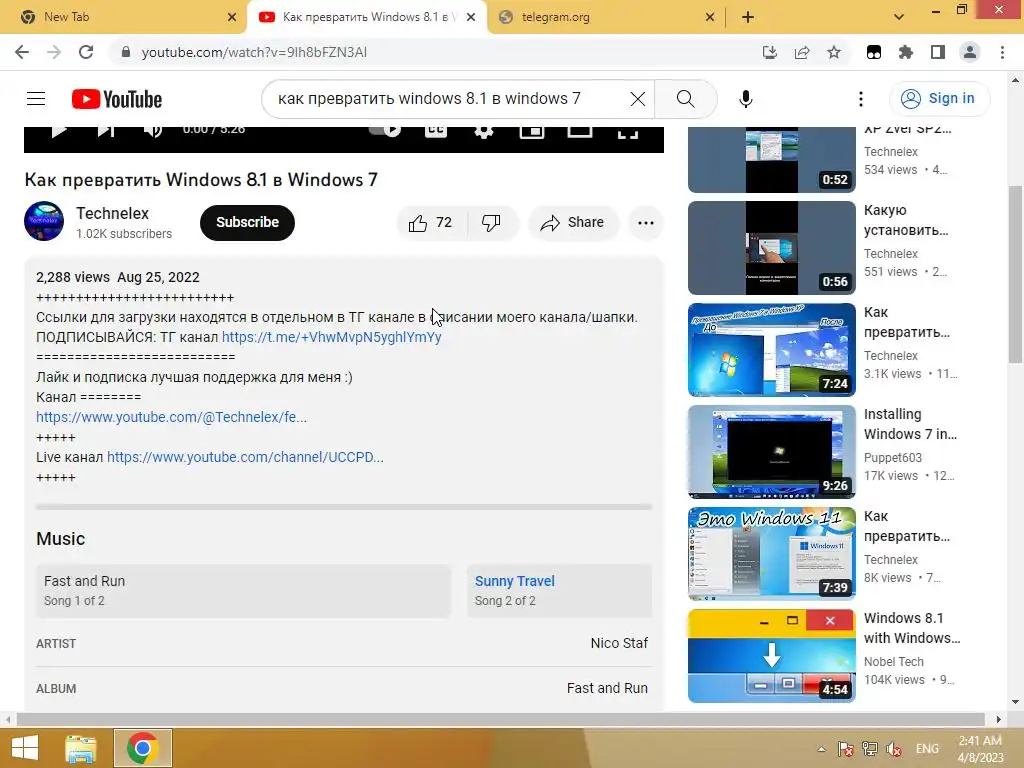Open the Live channel UCCPD link
This screenshot has height=768, width=1024.
coord(245,457)
